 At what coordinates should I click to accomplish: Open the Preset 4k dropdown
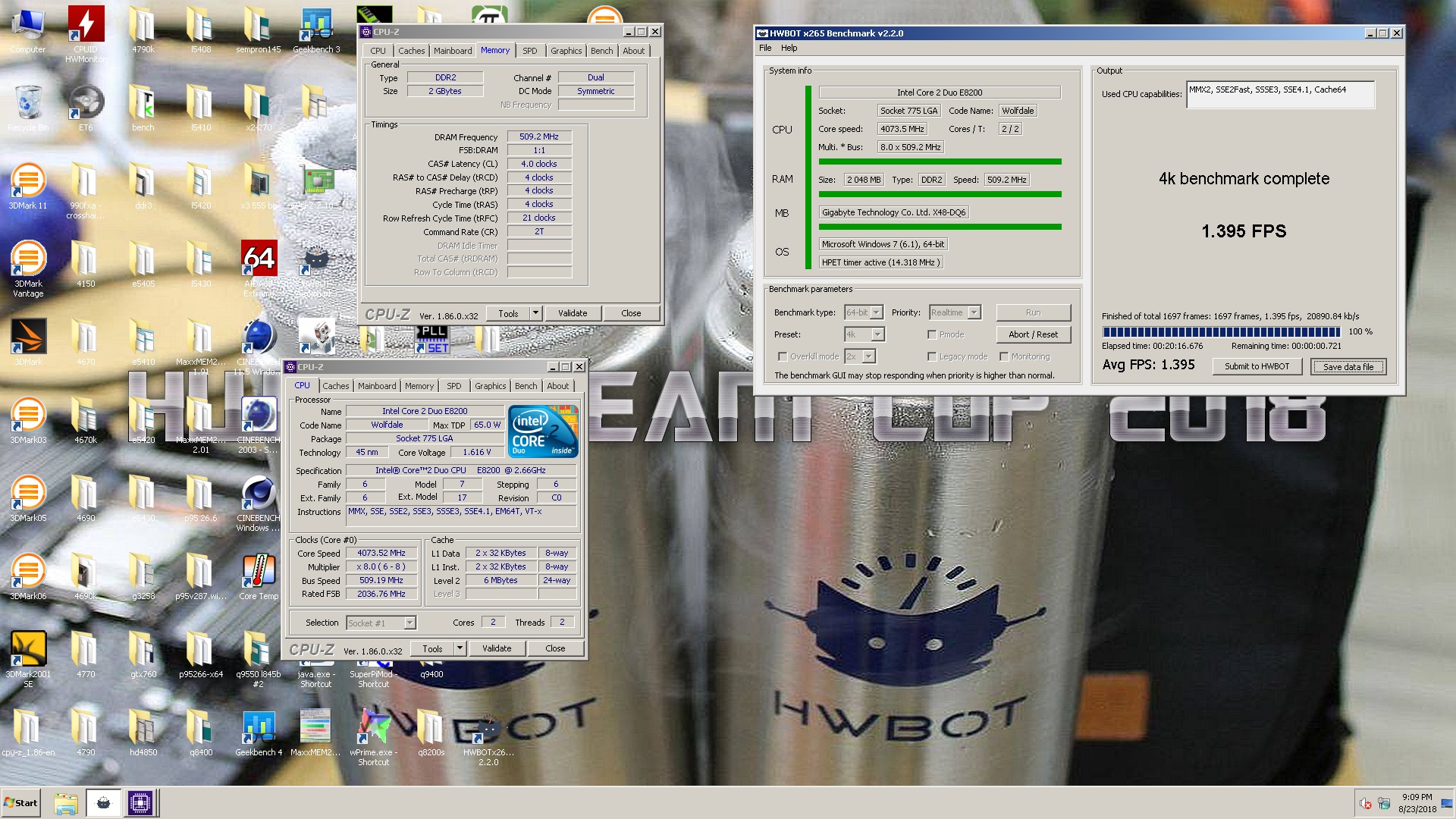pyautogui.click(x=864, y=334)
